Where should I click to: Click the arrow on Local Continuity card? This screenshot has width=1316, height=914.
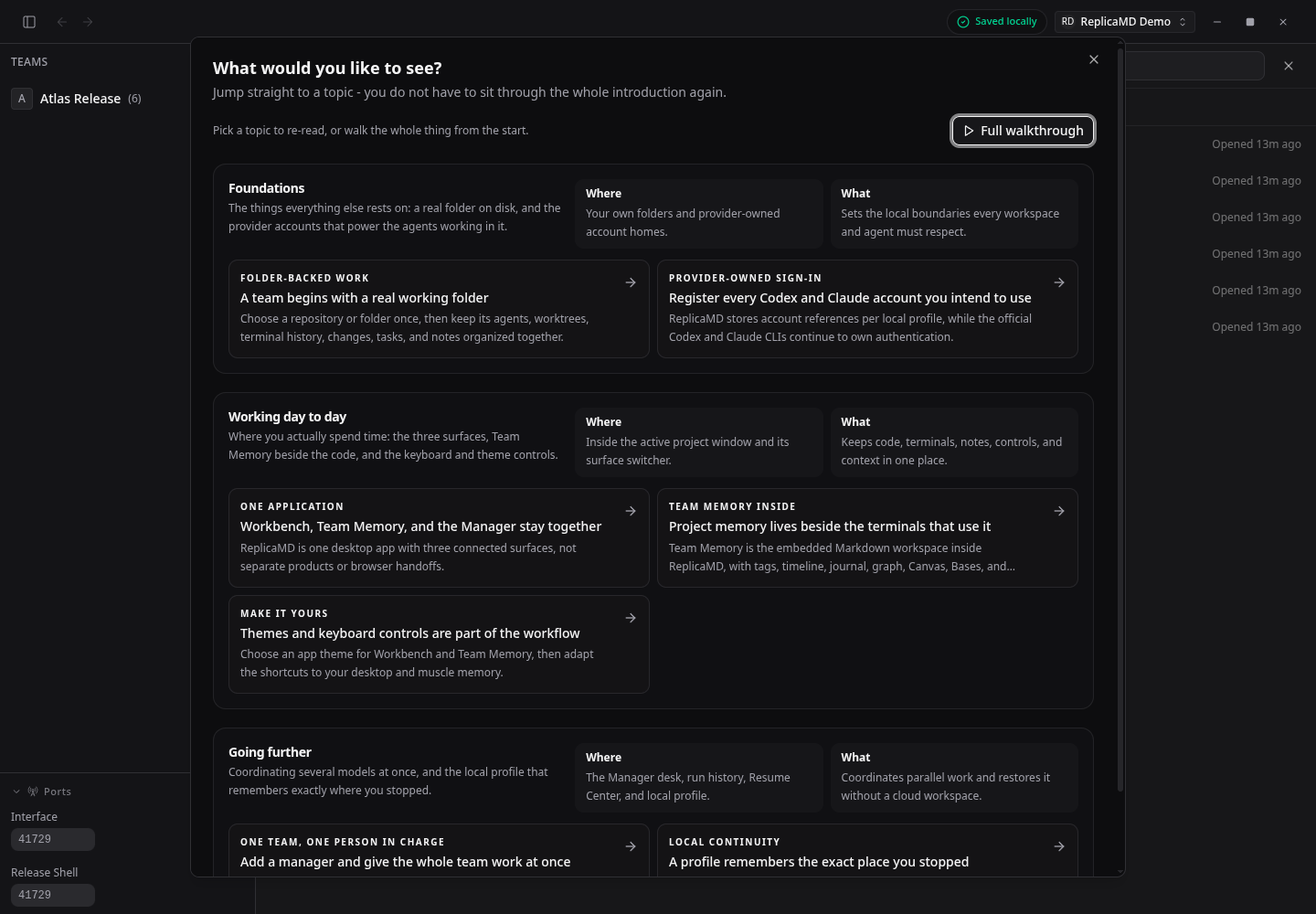point(1059,846)
